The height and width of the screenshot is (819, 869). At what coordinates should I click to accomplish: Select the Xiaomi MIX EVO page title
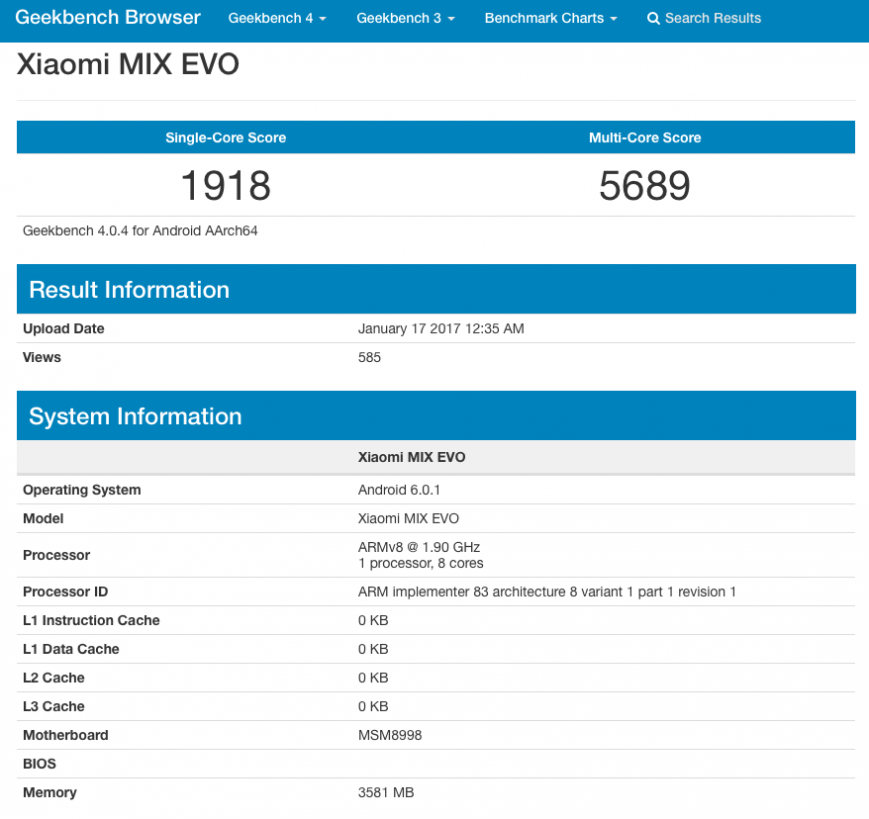[128, 64]
